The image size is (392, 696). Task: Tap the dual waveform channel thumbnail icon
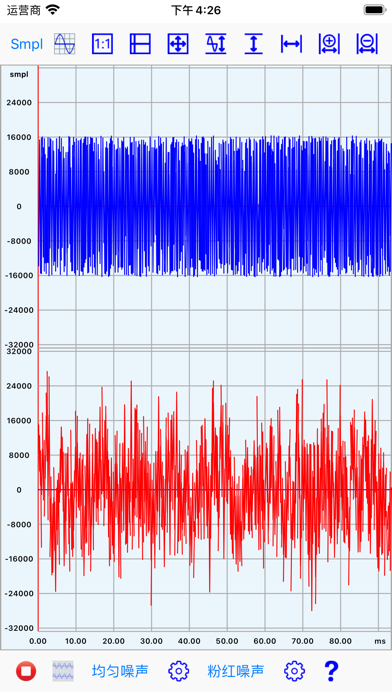63,671
